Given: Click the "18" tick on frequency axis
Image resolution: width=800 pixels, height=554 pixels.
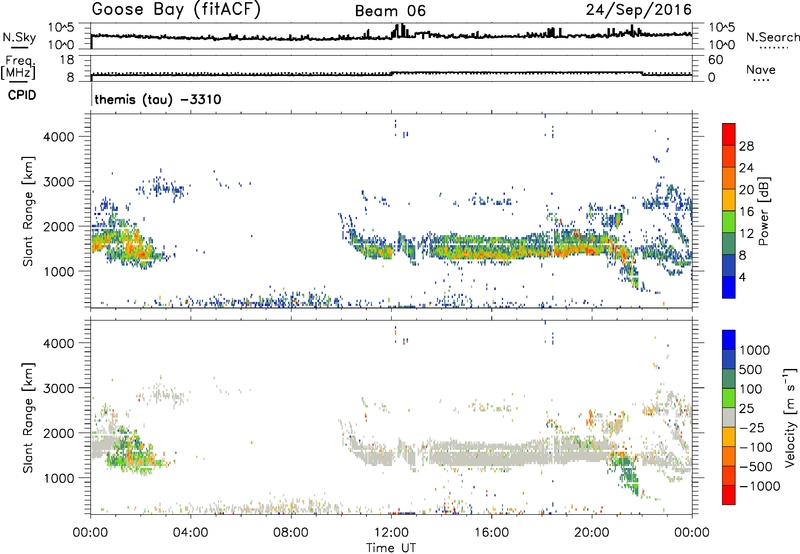Looking at the screenshot, I should pos(67,60).
